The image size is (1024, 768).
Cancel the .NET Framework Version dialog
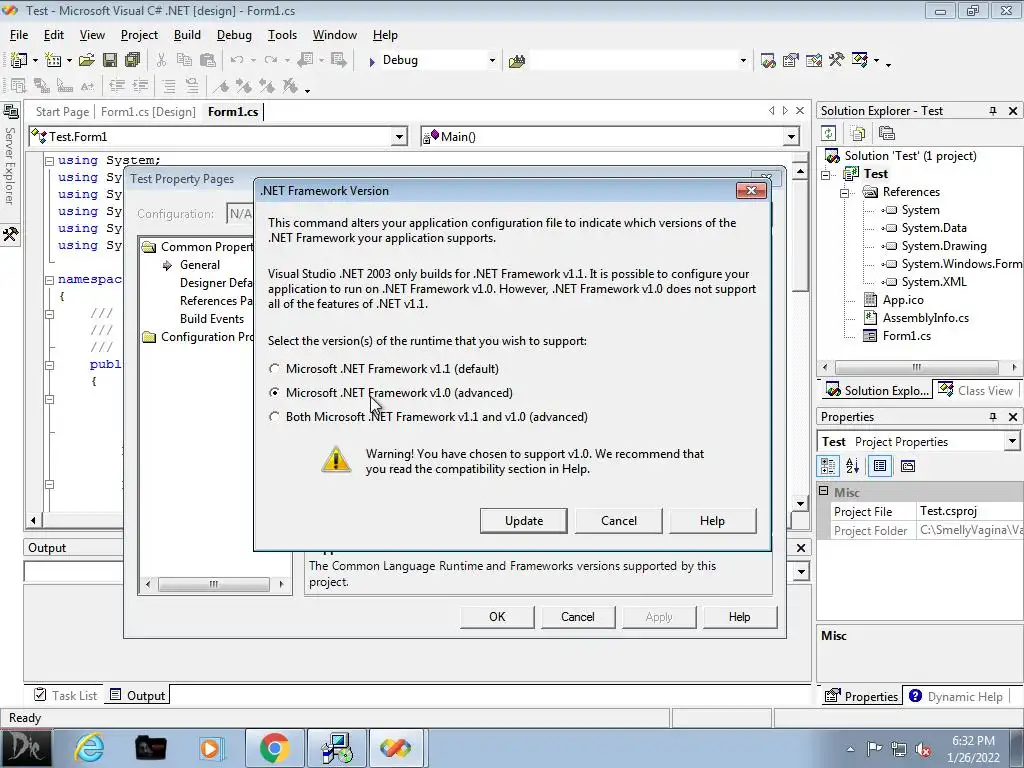click(618, 520)
